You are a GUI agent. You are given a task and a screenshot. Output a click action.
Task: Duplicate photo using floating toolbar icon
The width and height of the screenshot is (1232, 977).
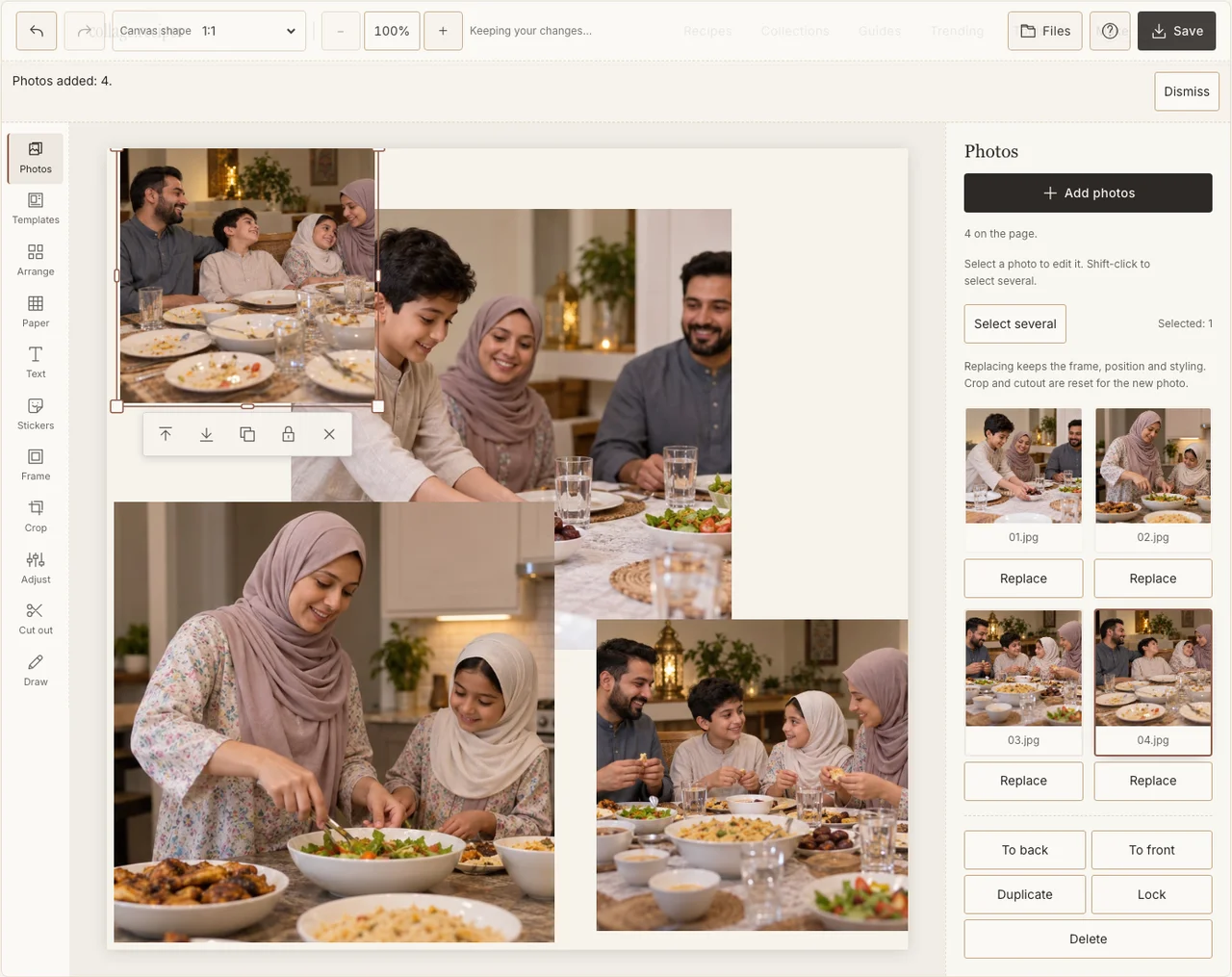click(x=247, y=434)
